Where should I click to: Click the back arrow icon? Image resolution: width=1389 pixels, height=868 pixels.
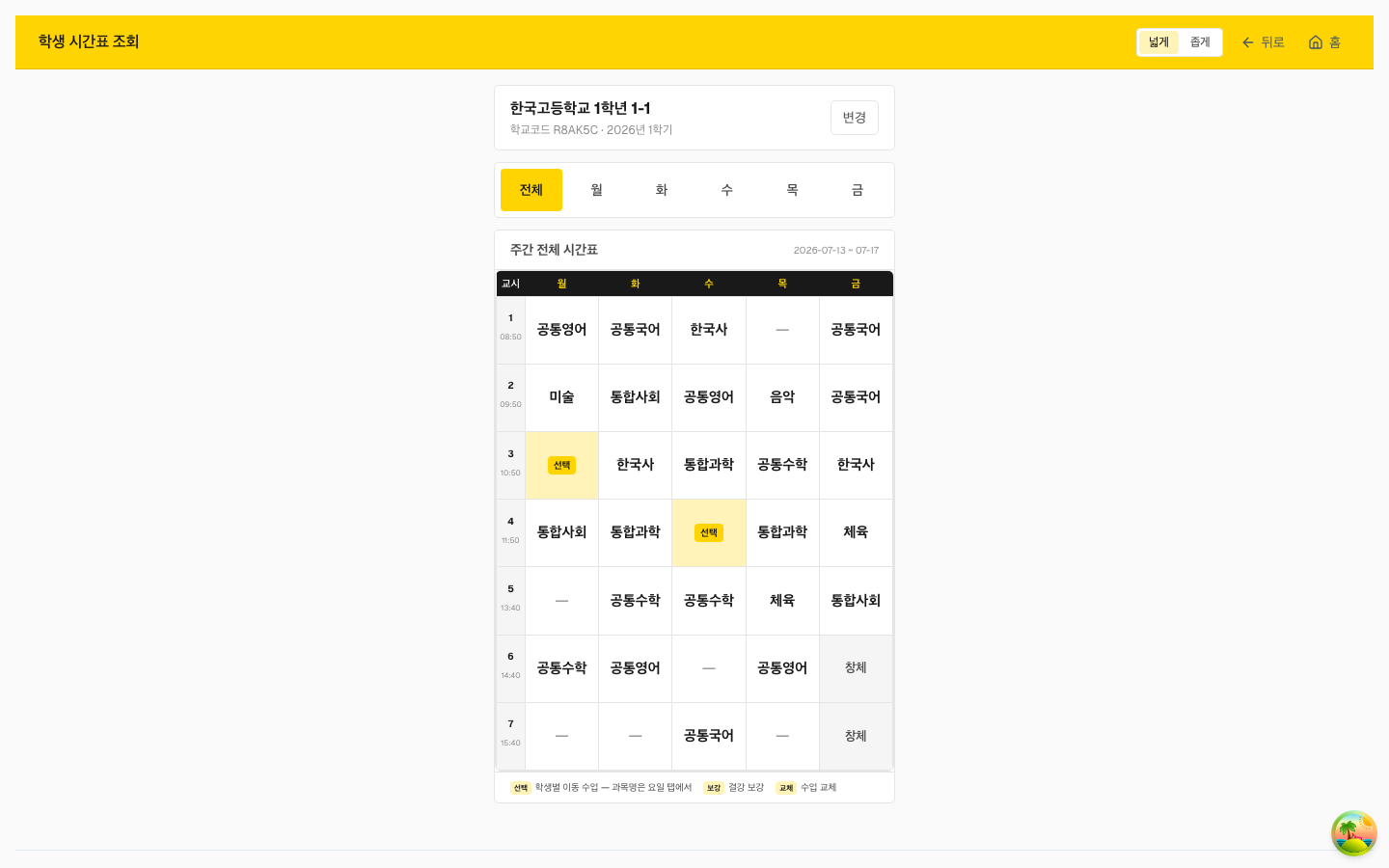coord(1247,42)
